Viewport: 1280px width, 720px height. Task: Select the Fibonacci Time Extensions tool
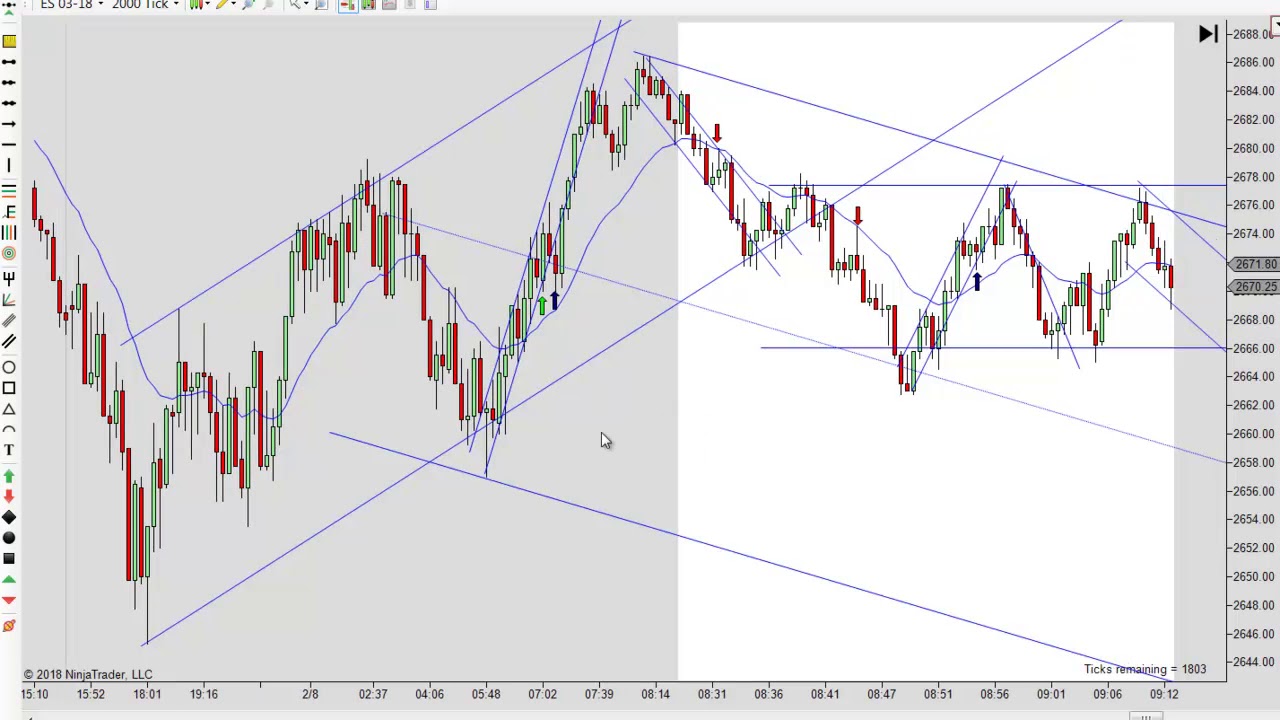point(8,232)
